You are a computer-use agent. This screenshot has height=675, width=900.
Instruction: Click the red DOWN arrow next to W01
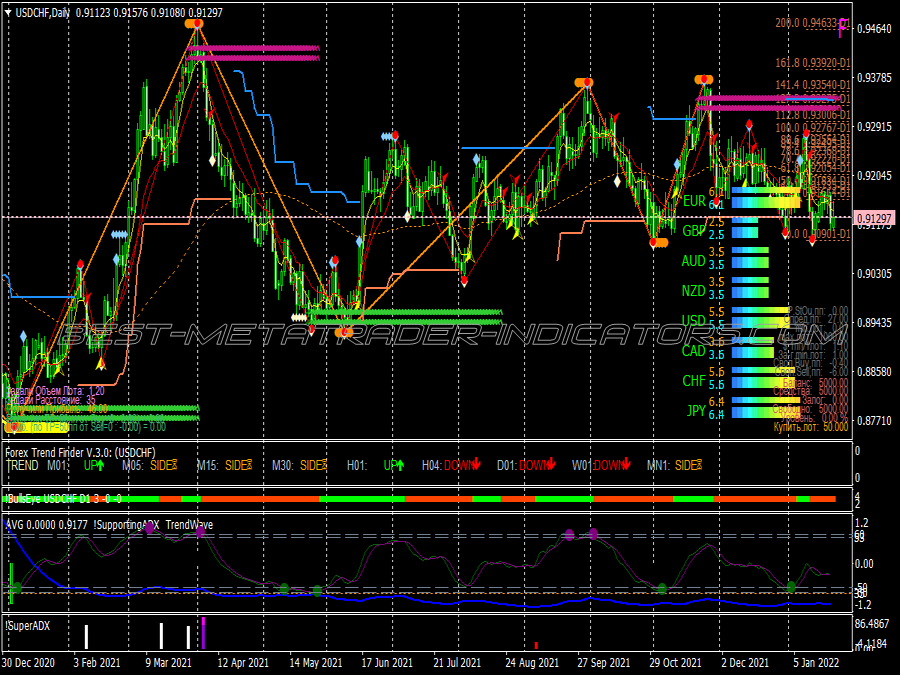click(x=626, y=464)
